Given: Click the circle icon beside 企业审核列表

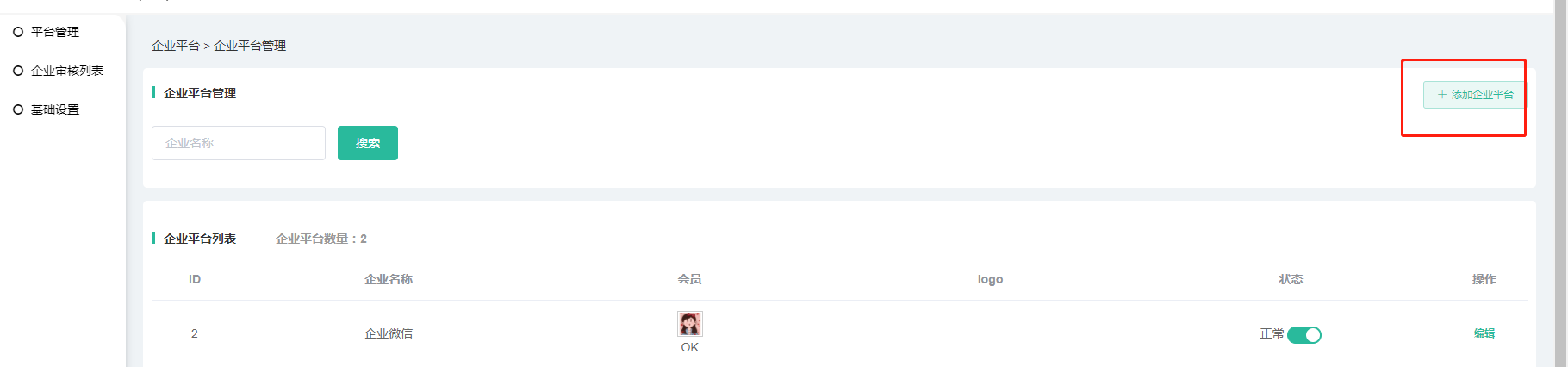Looking at the screenshot, I should tap(18, 71).
